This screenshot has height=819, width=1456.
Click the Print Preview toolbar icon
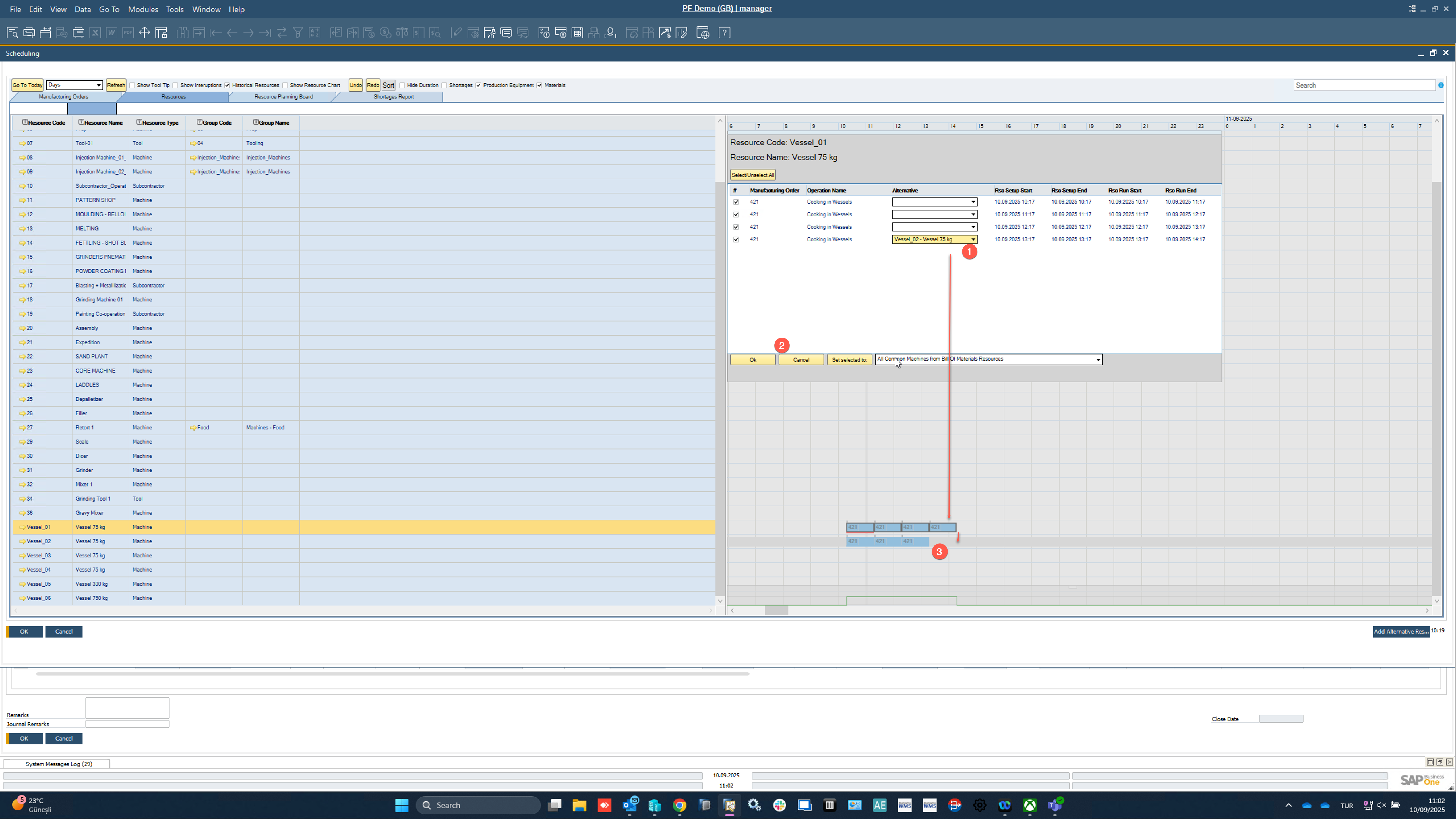point(13,33)
